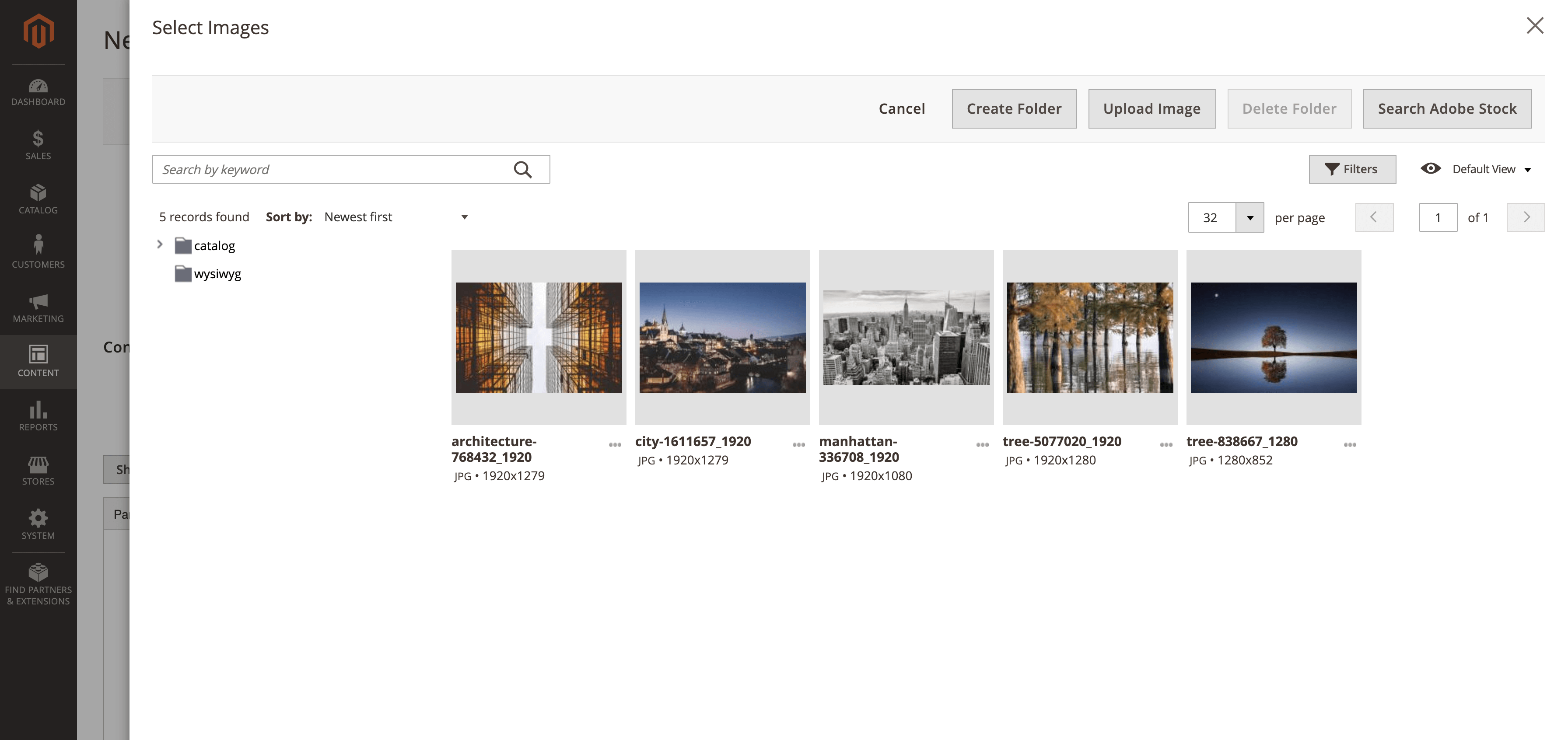The width and height of the screenshot is (1568, 740).
Task: Open the Dashboard from the sidebar
Action: (38, 86)
